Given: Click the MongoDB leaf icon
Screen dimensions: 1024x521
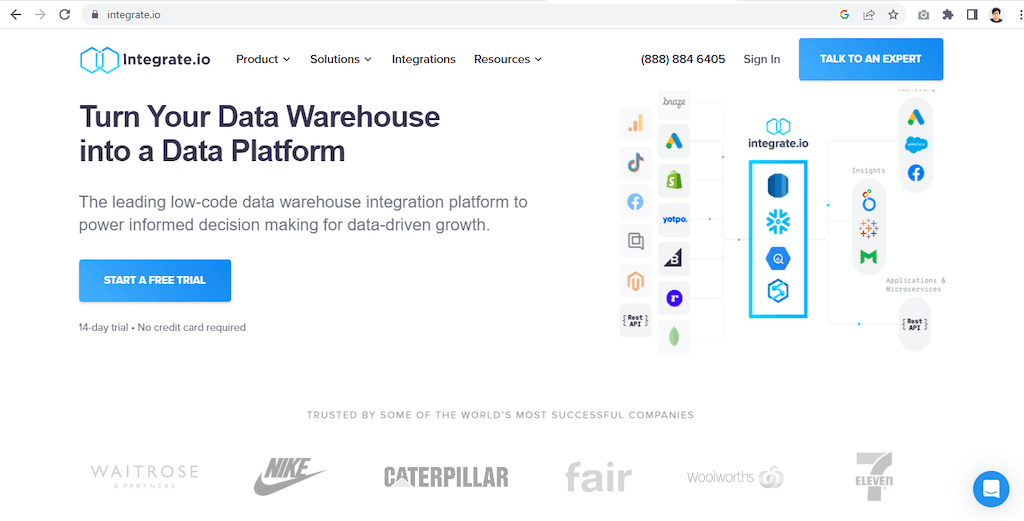Looking at the screenshot, I should (674, 338).
